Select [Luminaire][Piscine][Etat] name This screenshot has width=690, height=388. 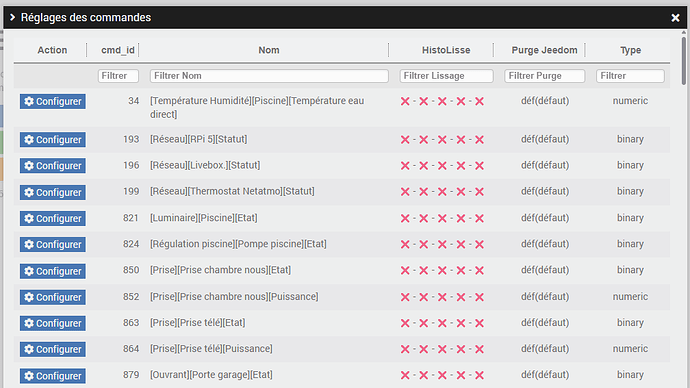pos(204,218)
